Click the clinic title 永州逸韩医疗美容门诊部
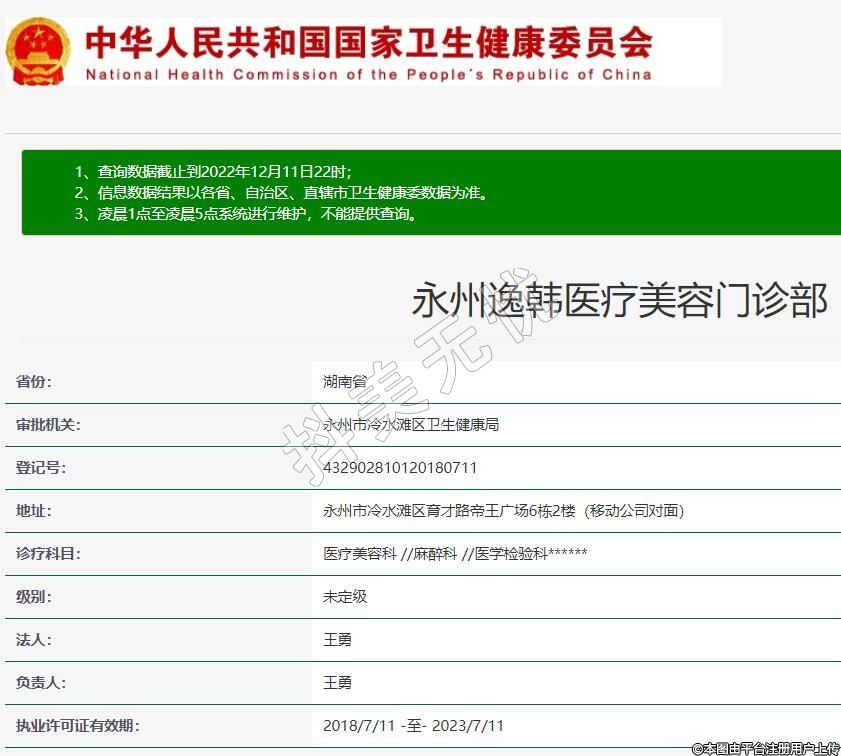Image resolution: width=841 pixels, height=756 pixels. pos(620,300)
